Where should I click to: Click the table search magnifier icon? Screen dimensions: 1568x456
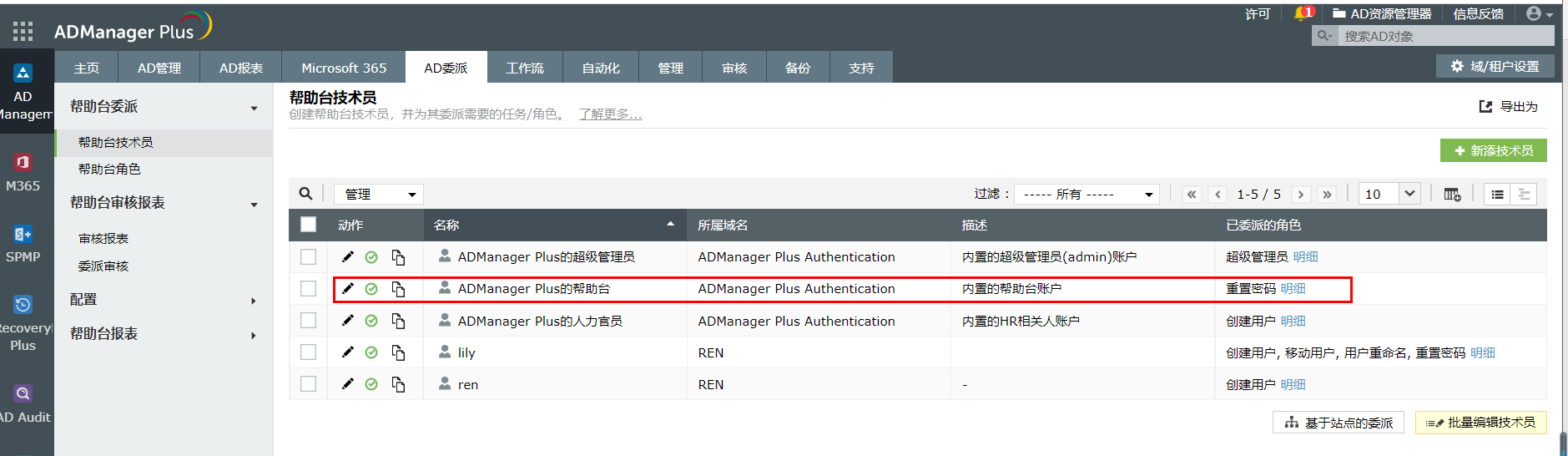306,194
